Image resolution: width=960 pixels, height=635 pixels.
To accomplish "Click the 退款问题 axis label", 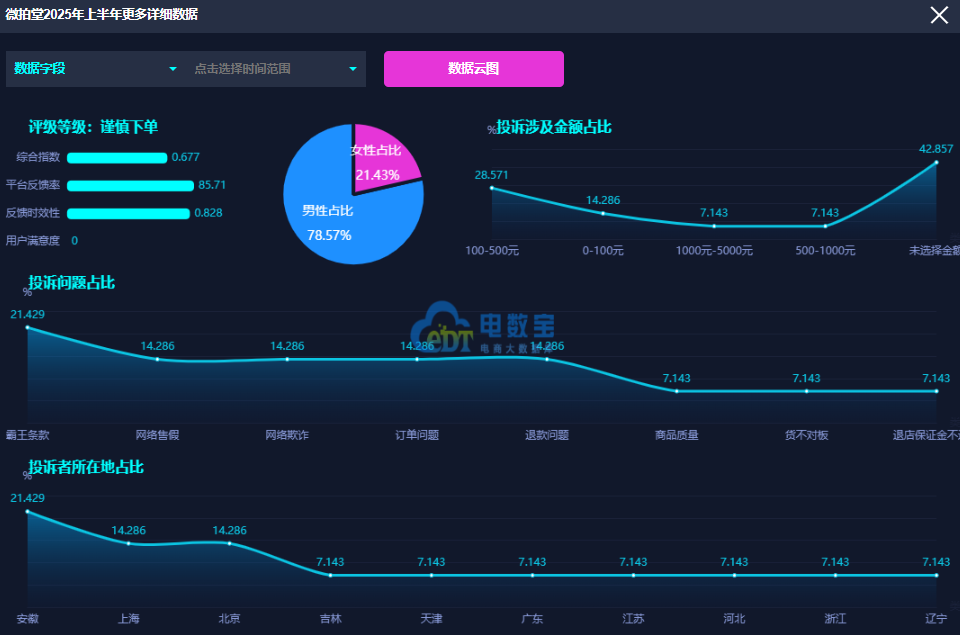I will (x=547, y=435).
